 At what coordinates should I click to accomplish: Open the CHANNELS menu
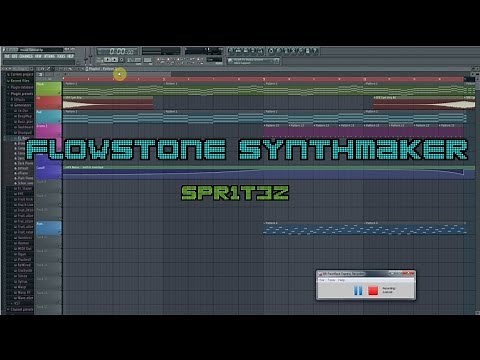coord(26,56)
